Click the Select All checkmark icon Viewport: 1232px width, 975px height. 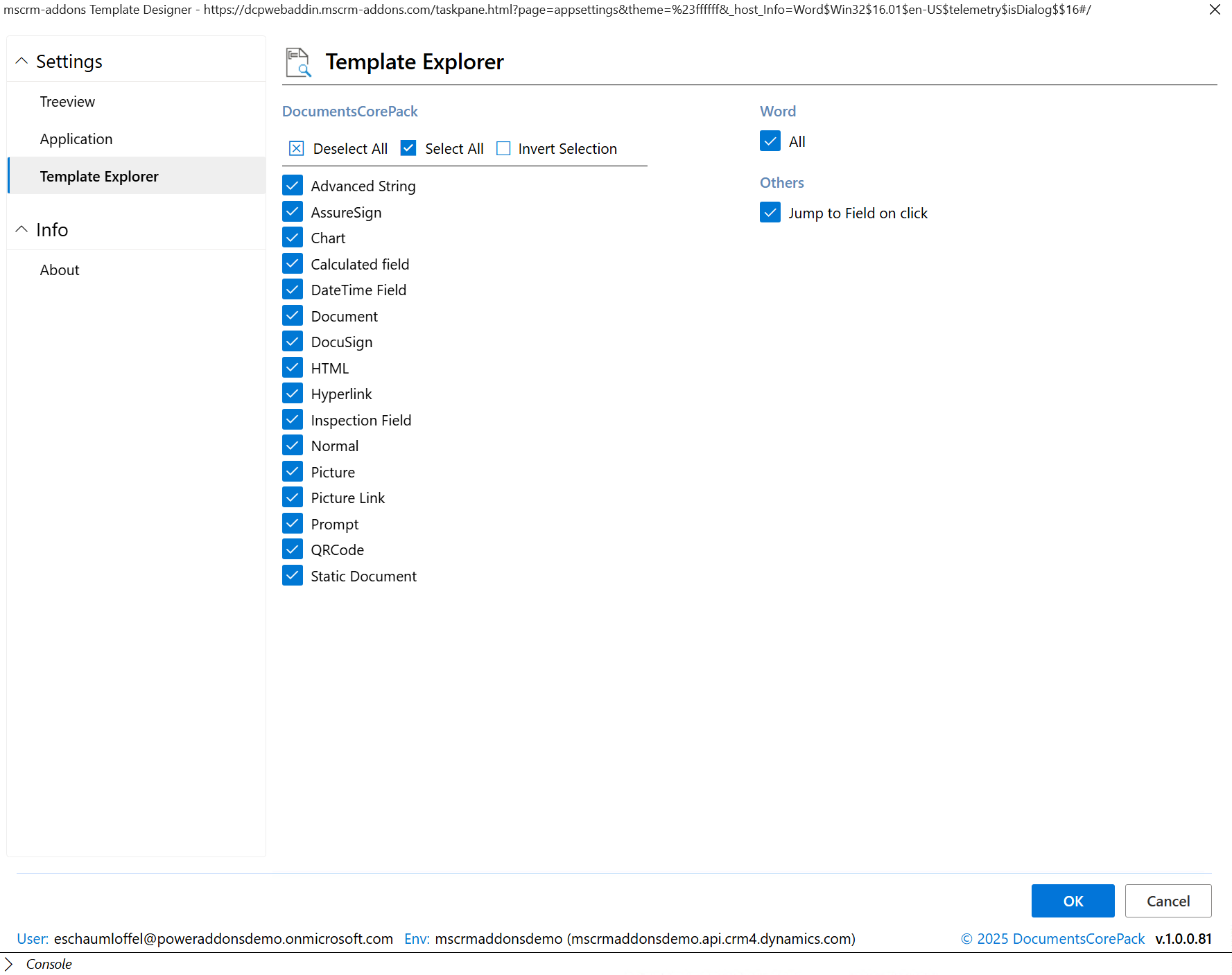pos(408,148)
